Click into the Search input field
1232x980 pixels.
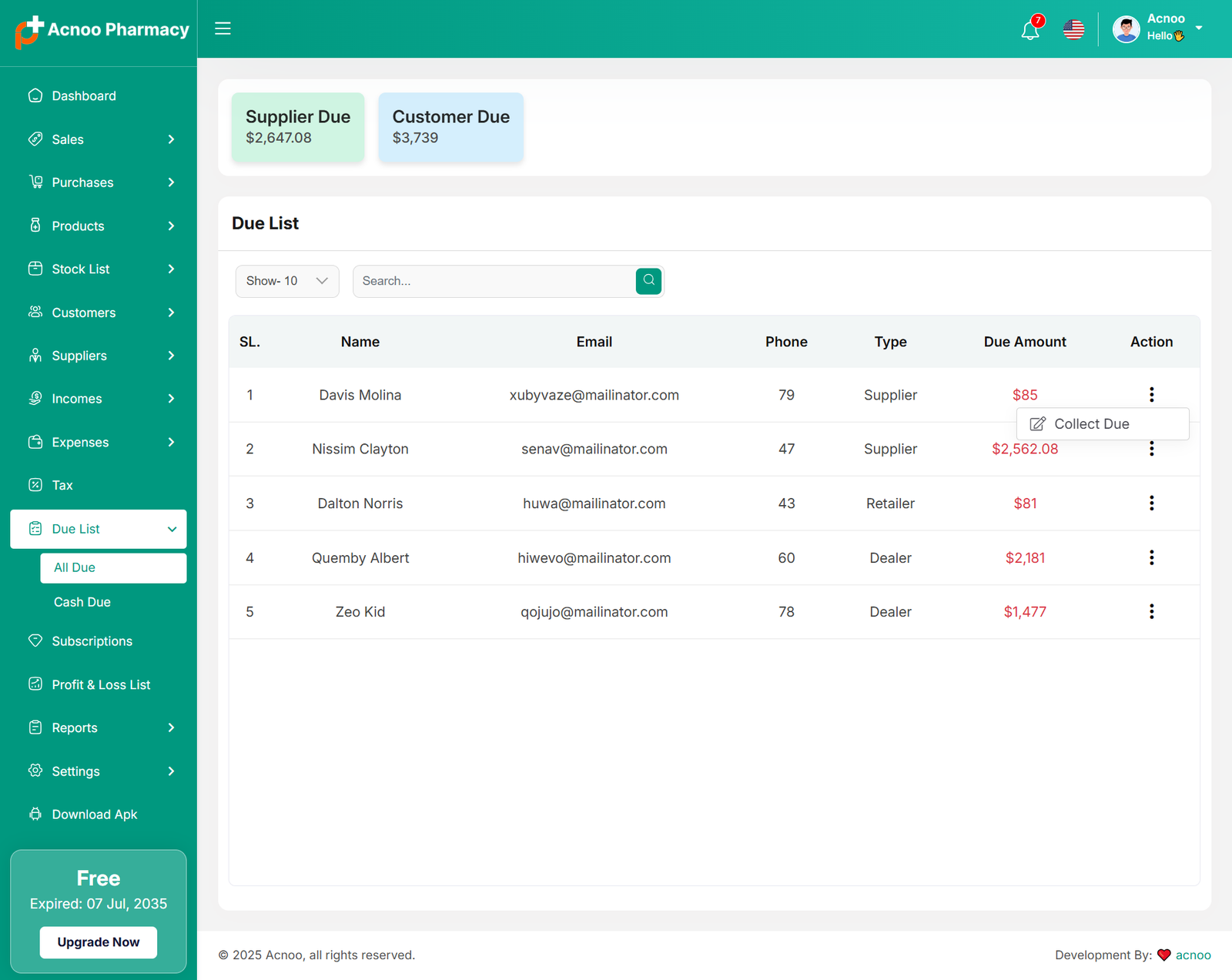(x=494, y=281)
